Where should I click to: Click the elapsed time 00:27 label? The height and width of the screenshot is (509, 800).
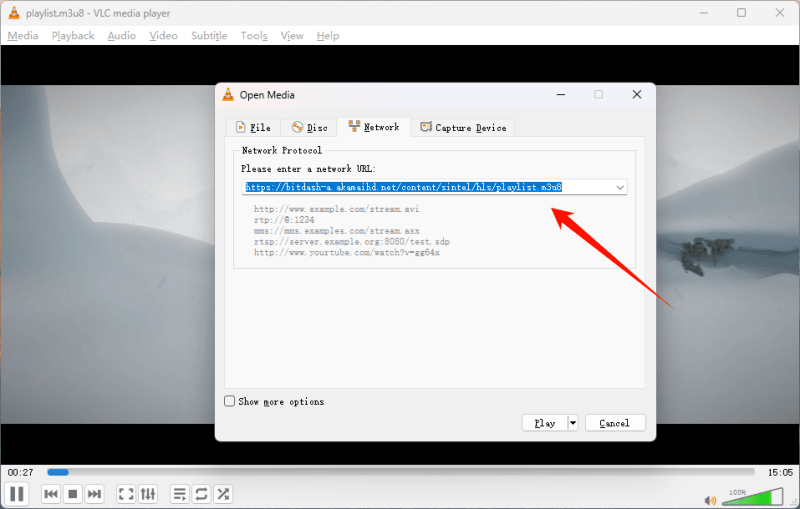pyautogui.click(x=20, y=472)
